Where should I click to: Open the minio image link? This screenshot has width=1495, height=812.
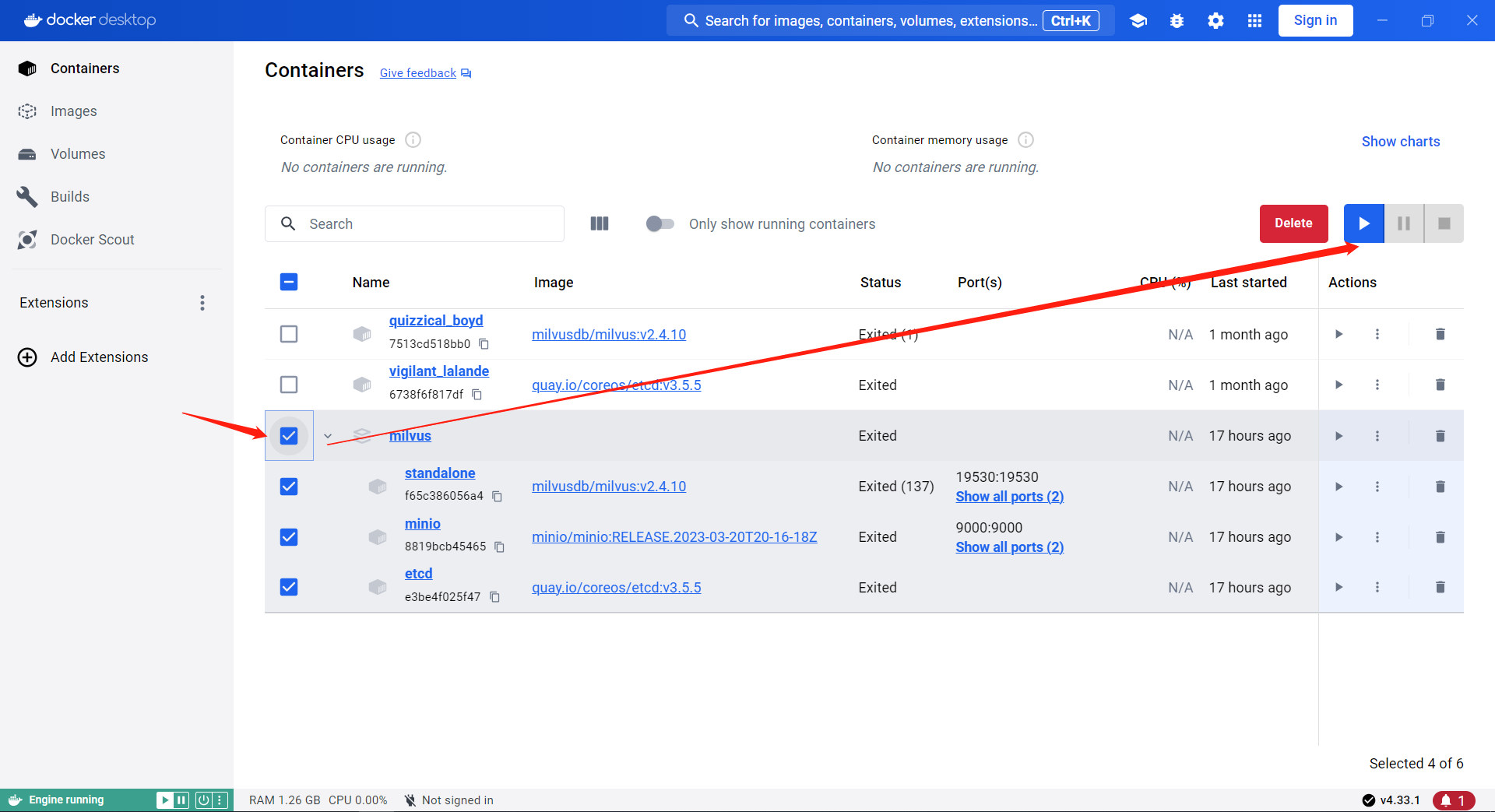(x=674, y=537)
